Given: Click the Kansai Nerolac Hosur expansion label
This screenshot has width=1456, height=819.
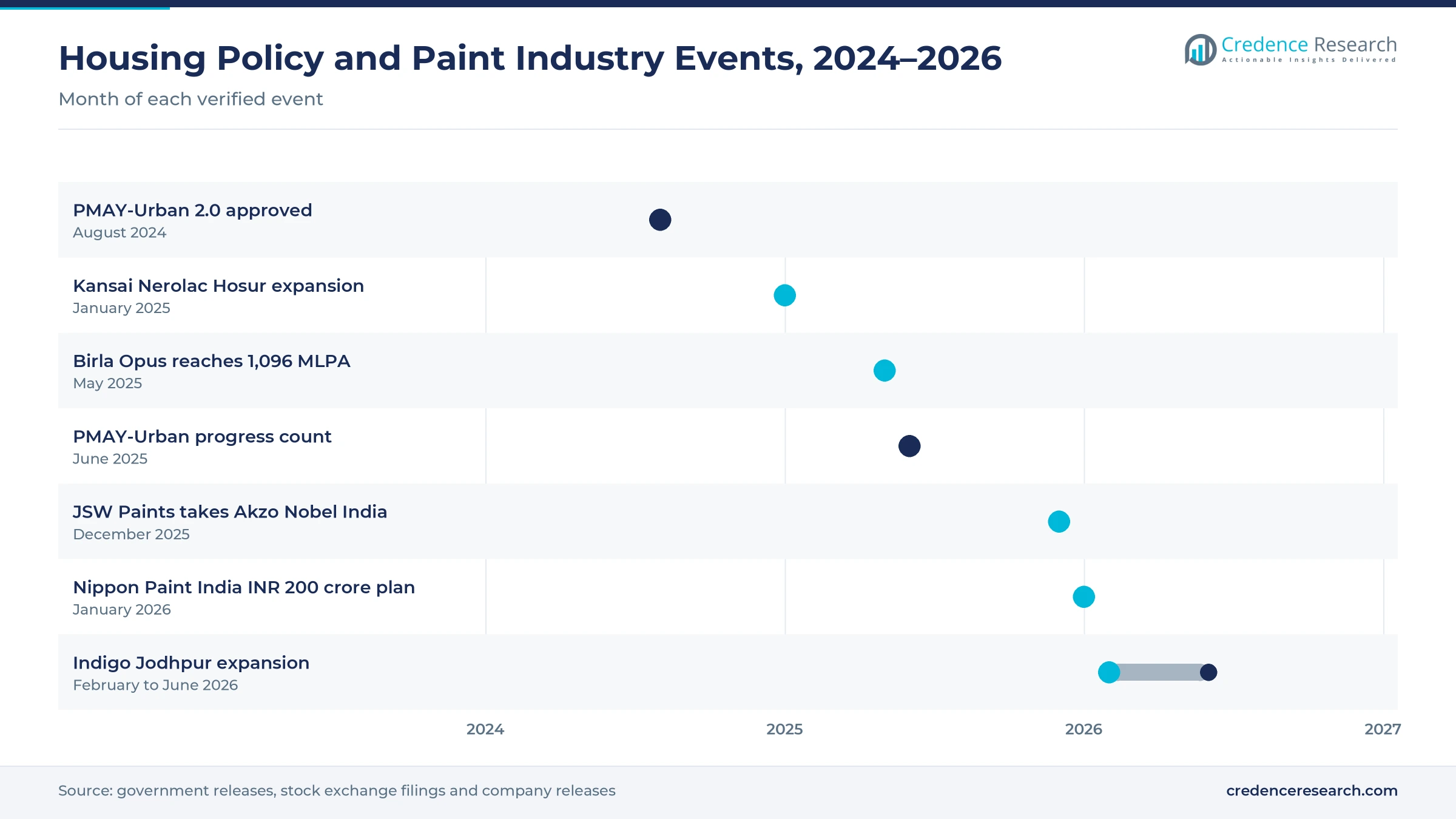Looking at the screenshot, I should 218,286.
